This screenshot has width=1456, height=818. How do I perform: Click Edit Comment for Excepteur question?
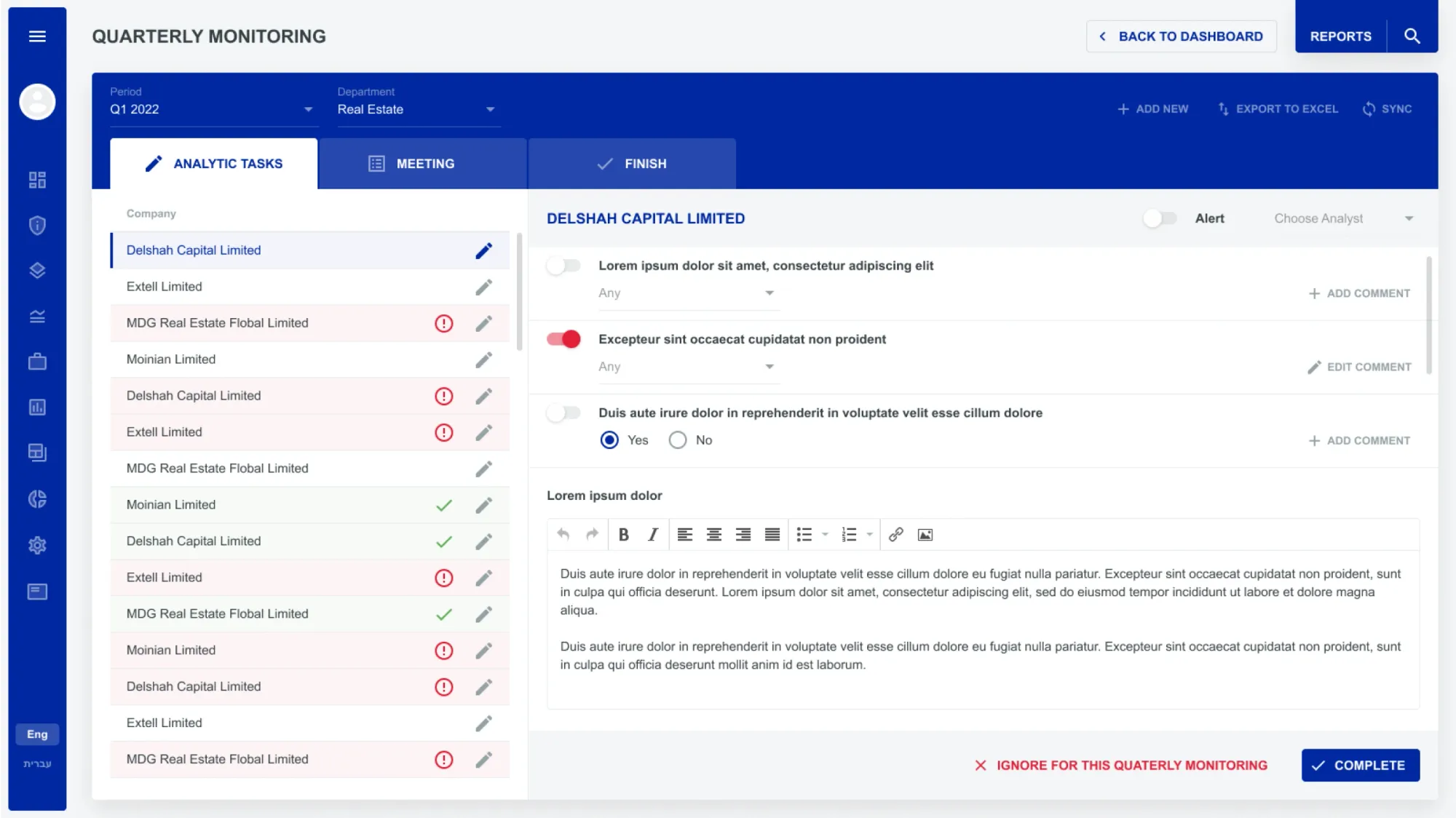[1360, 367]
